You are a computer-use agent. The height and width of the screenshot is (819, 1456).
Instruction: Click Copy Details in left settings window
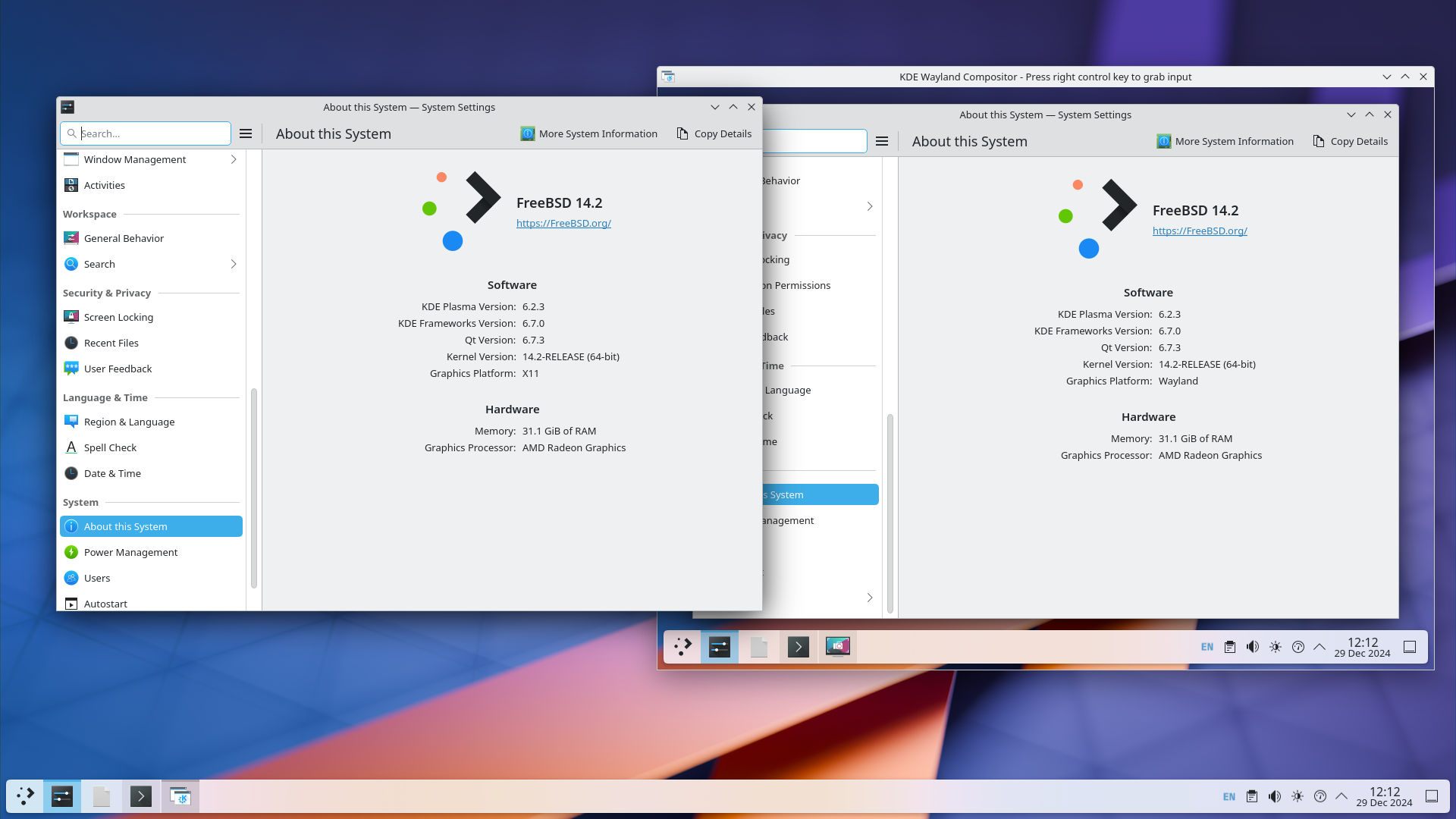tap(714, 133)
